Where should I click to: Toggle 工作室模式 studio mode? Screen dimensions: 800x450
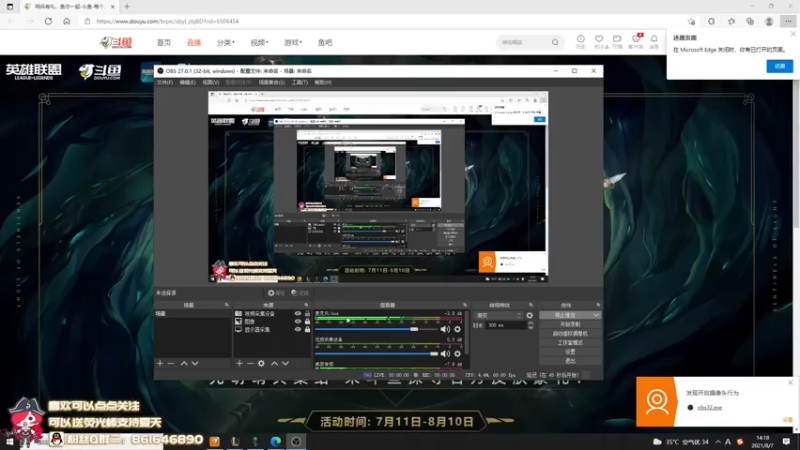pos(570,342)
